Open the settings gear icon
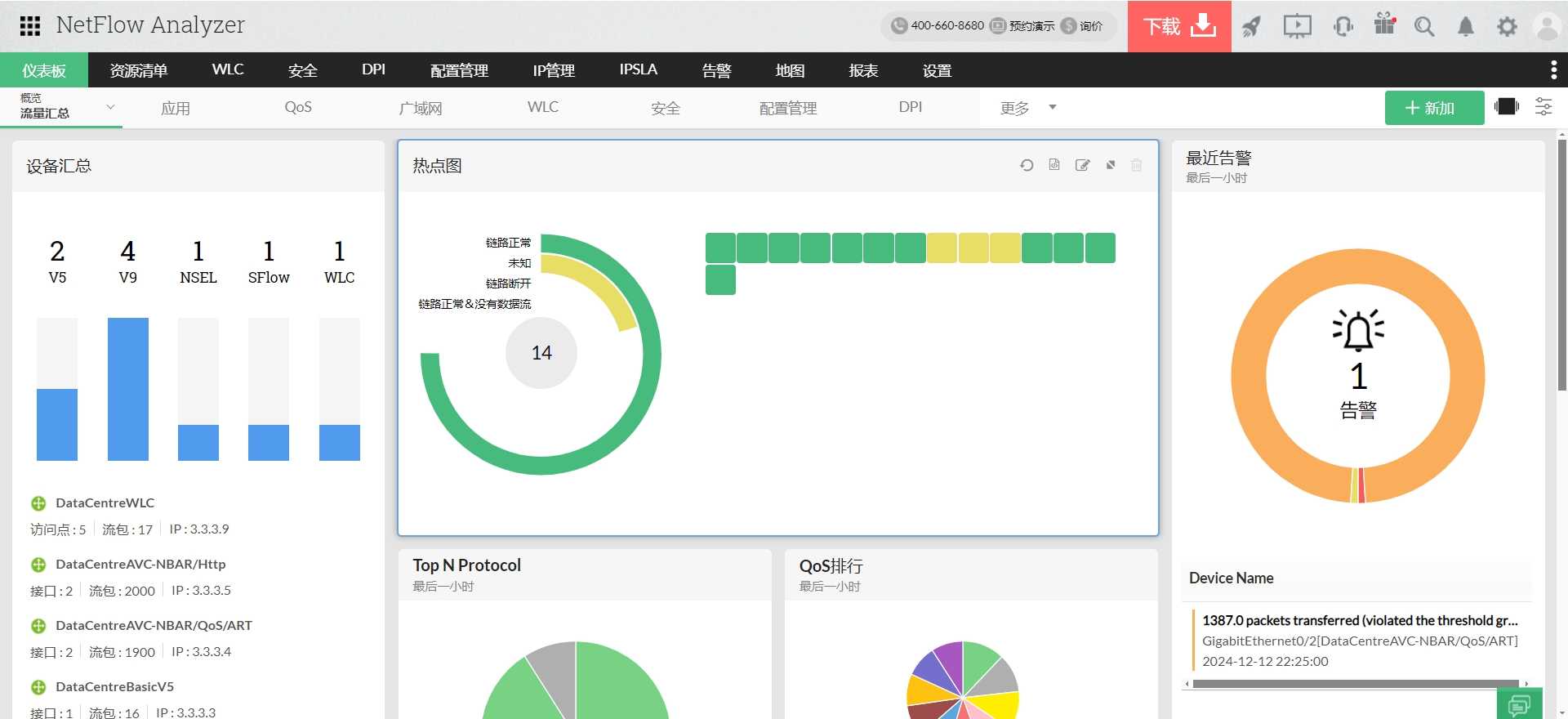1568x719 pixels. pos(1507,26)
